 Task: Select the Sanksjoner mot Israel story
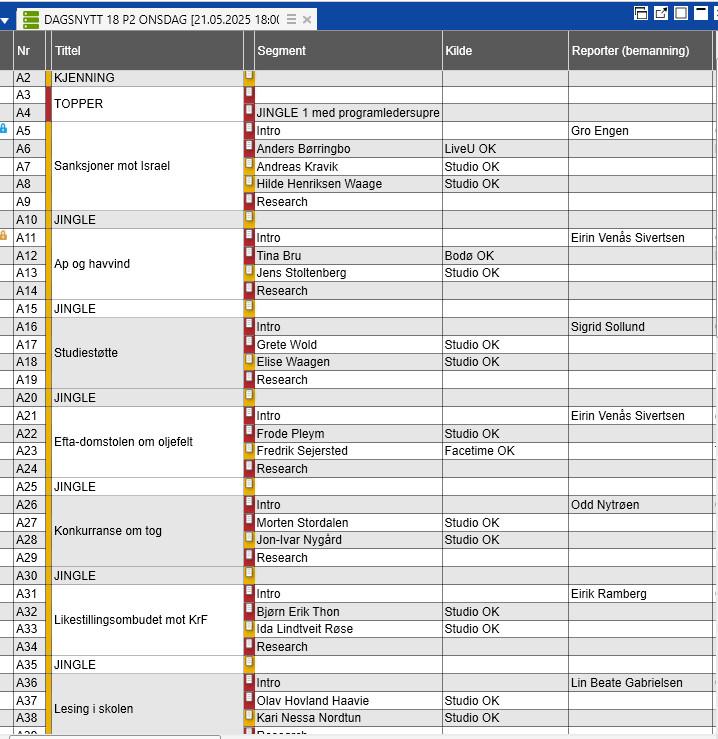(x=147, y=166)
